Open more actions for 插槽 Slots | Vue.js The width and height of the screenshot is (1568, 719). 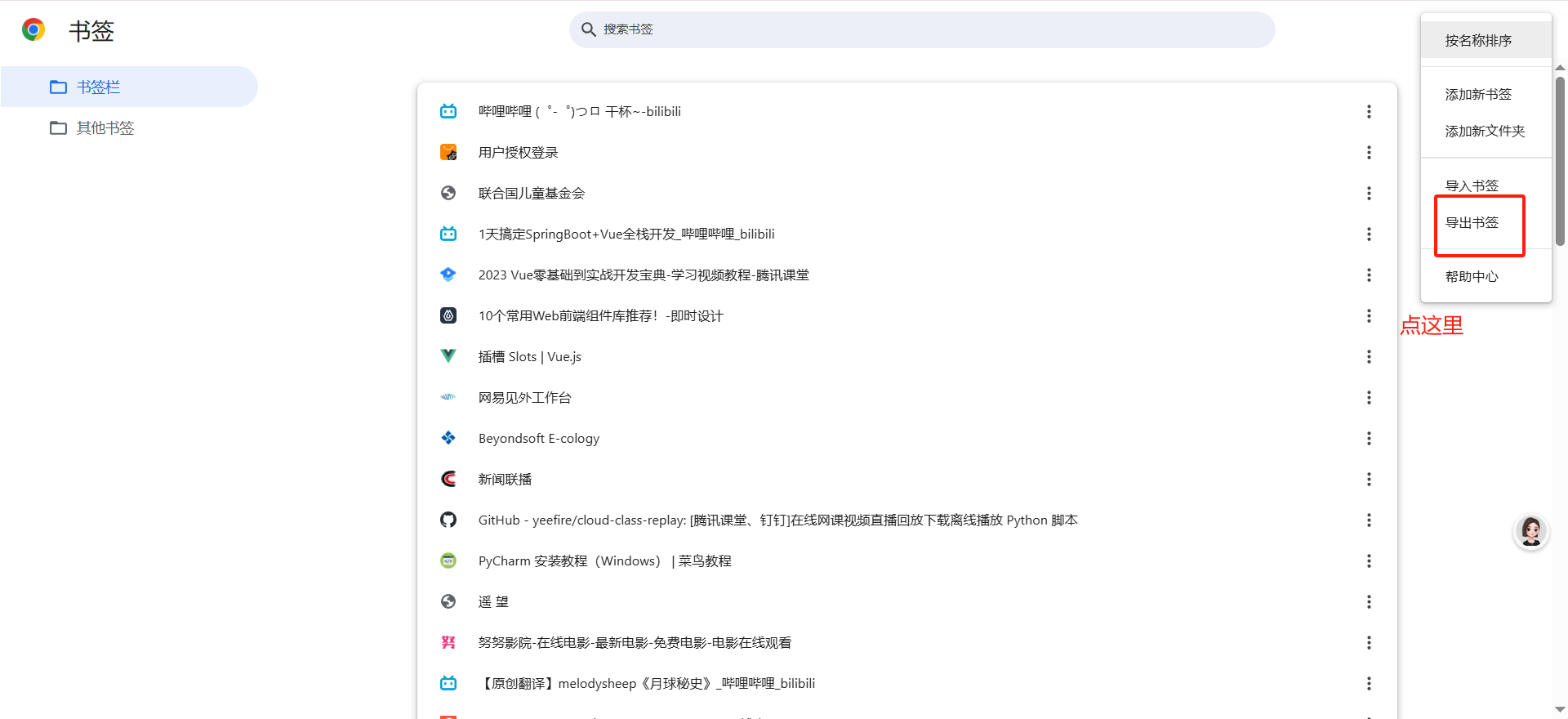1369,356
